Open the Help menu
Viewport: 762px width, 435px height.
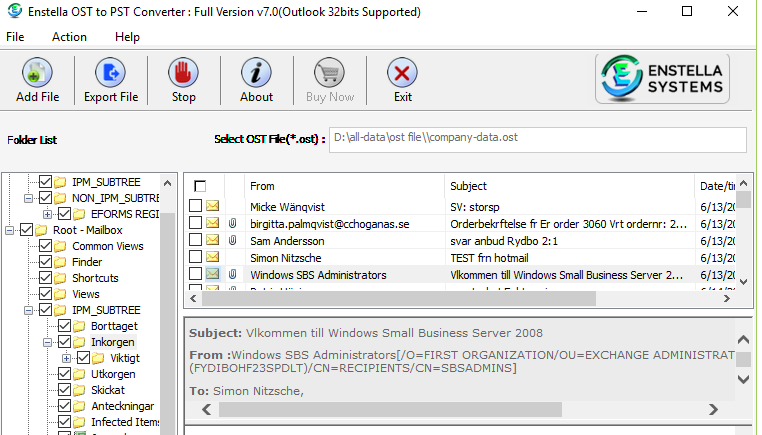(127, 37)
